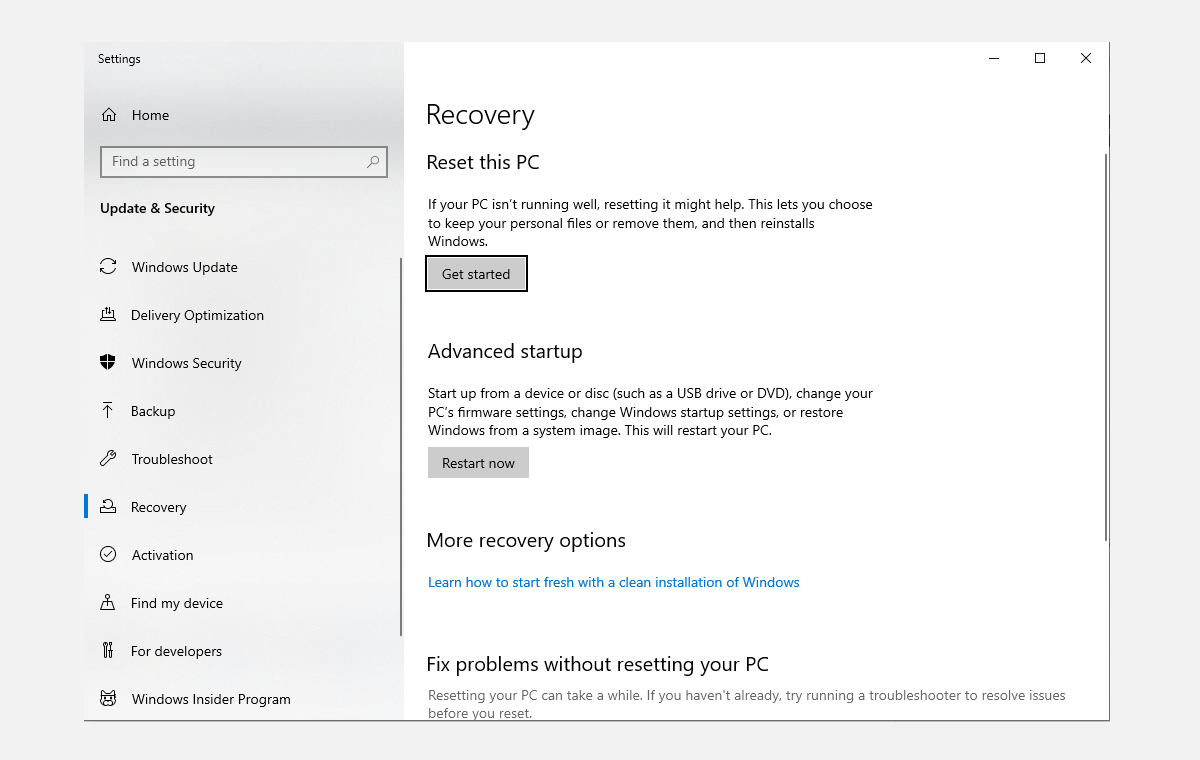This screenshot has width=1200, height=760.
Task: Click the Troubleshoot wrench icon
Action: click(108, 459)
